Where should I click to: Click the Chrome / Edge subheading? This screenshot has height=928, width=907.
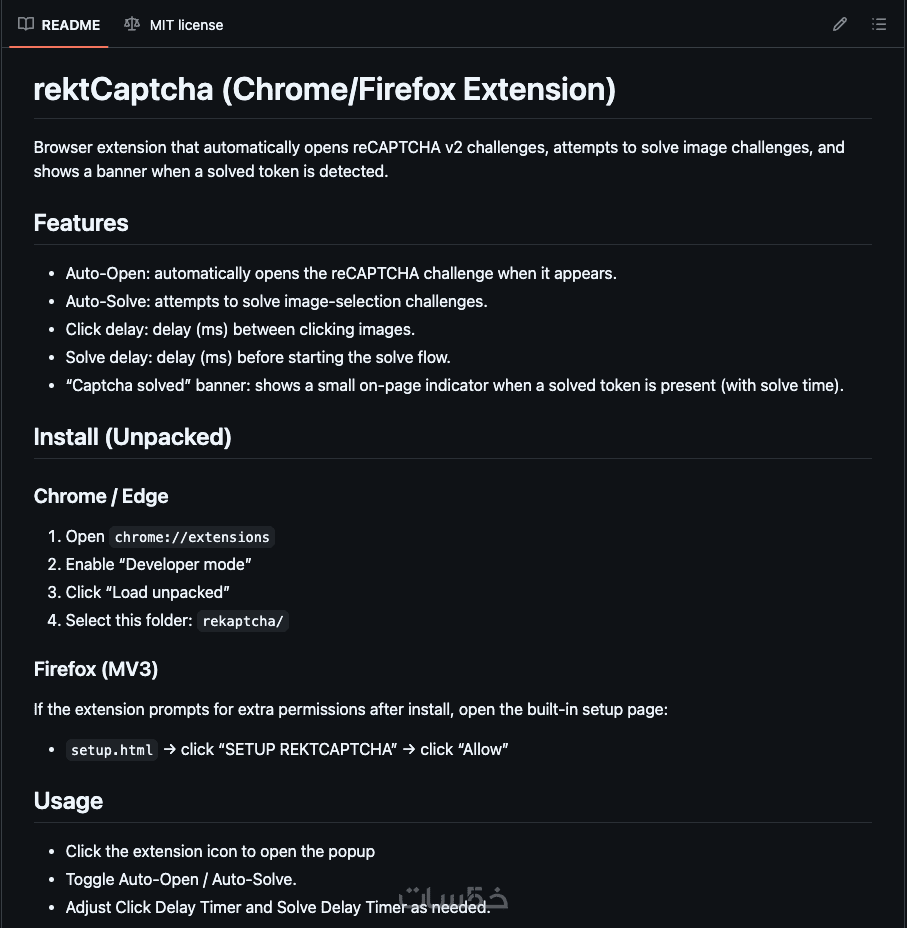point(101,496)
